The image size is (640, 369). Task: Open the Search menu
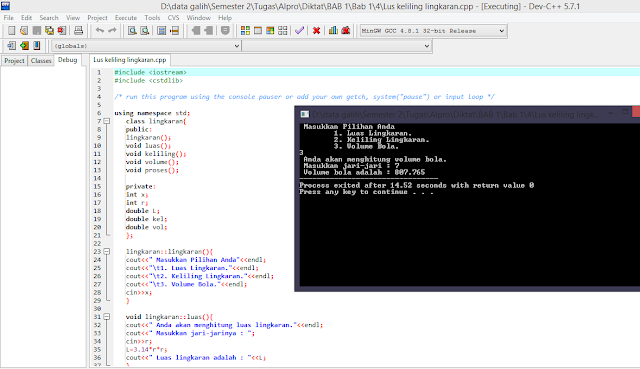click(49, 18)
